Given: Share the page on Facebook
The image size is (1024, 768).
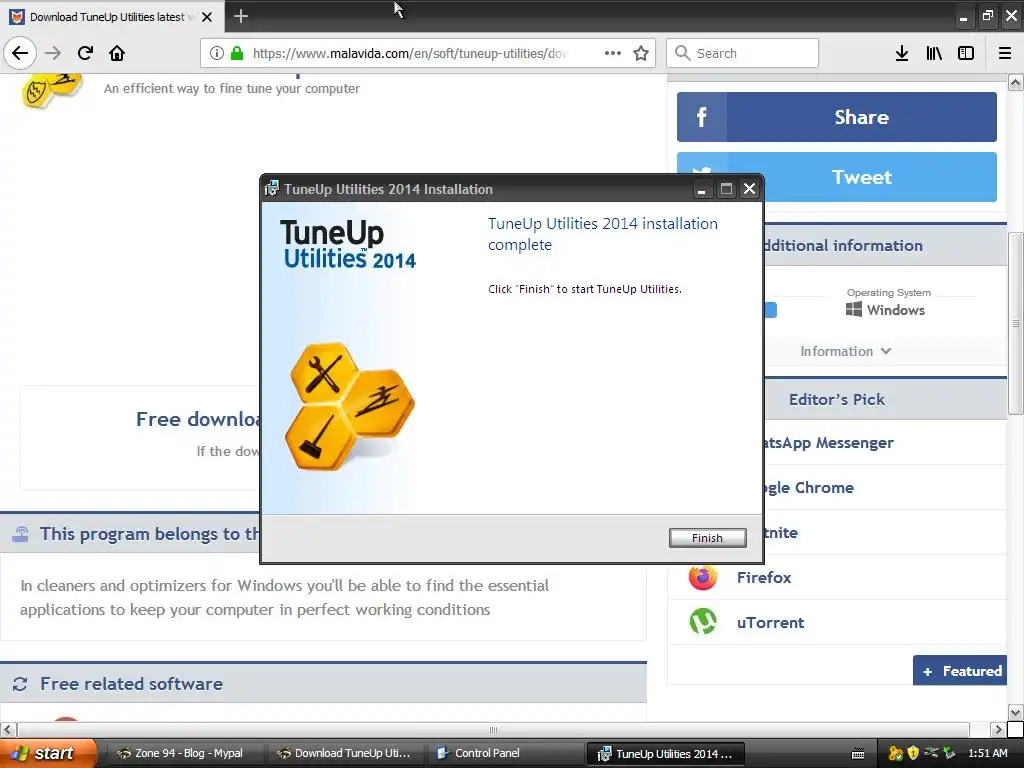Looking at the screenshot, I should click(837, 117).
